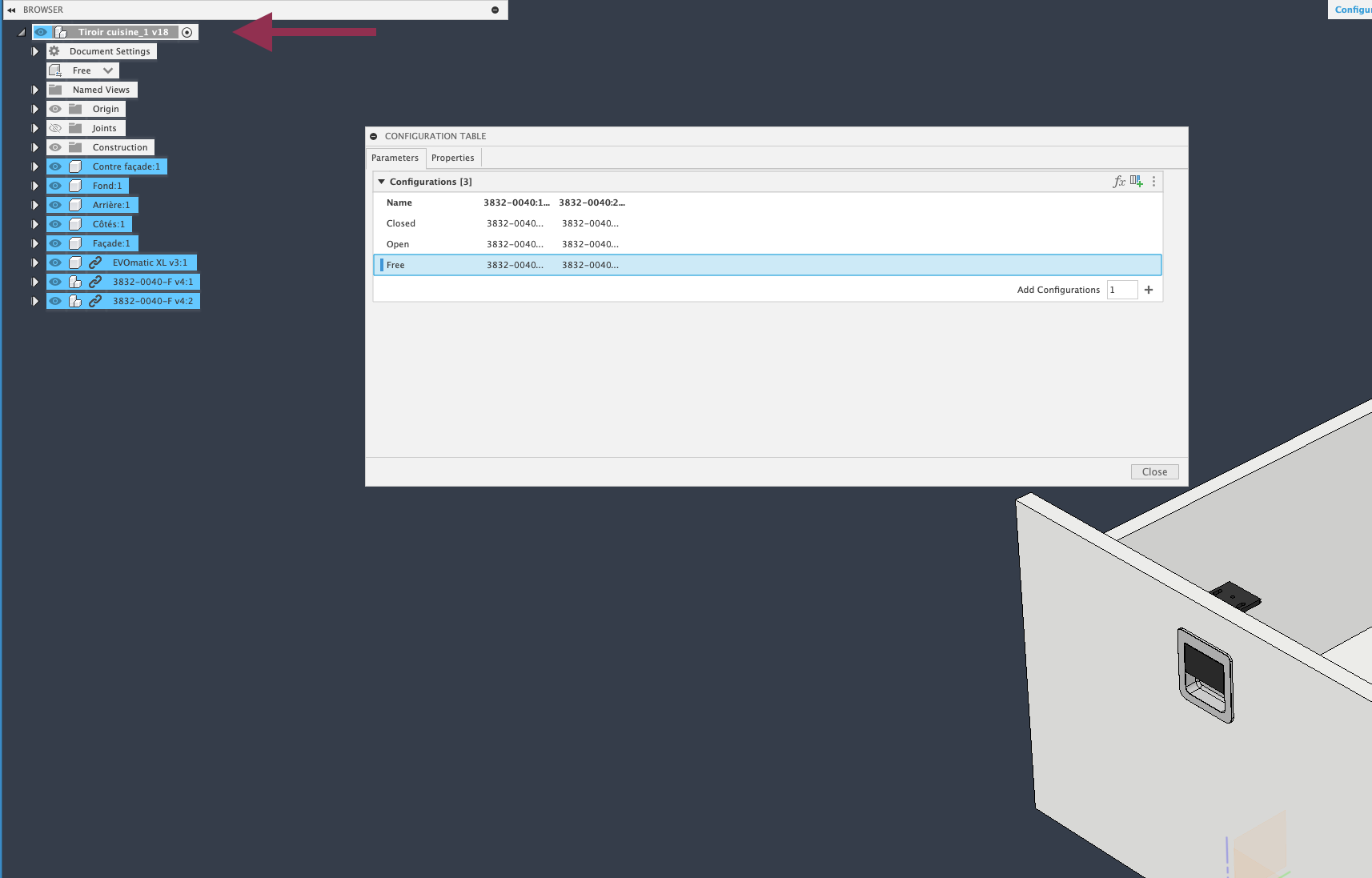Click the Add Configurations number field
The height and width of the screenshot is (878, 1372).
point(1121,290)
